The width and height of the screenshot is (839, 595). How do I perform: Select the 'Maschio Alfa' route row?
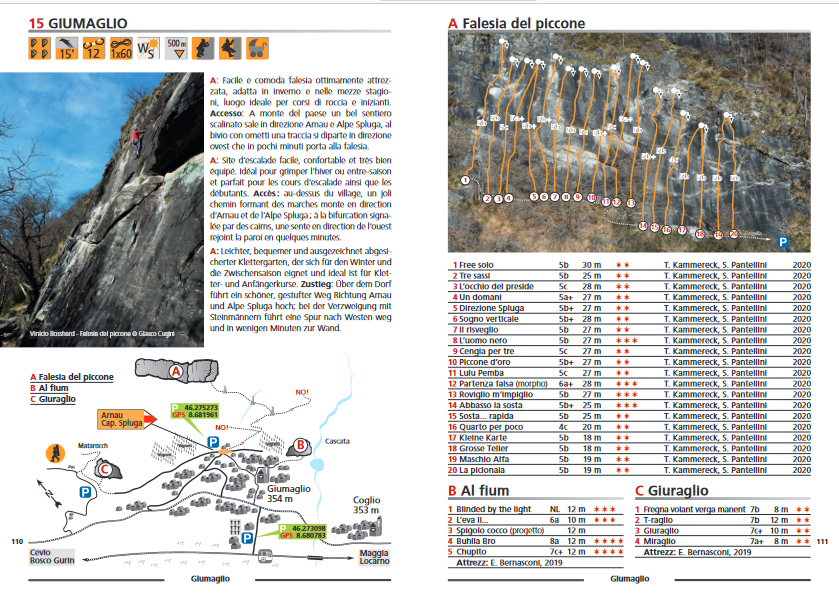(629, 459)
